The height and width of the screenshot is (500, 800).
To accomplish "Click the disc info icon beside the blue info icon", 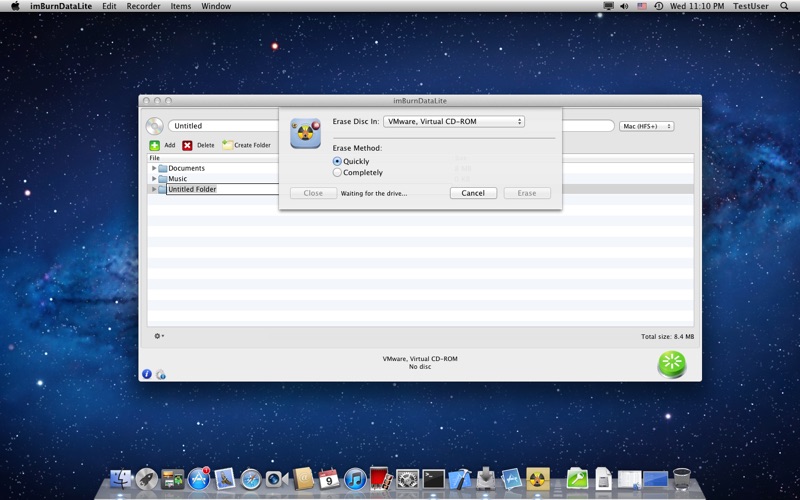I will coord(161,374).
